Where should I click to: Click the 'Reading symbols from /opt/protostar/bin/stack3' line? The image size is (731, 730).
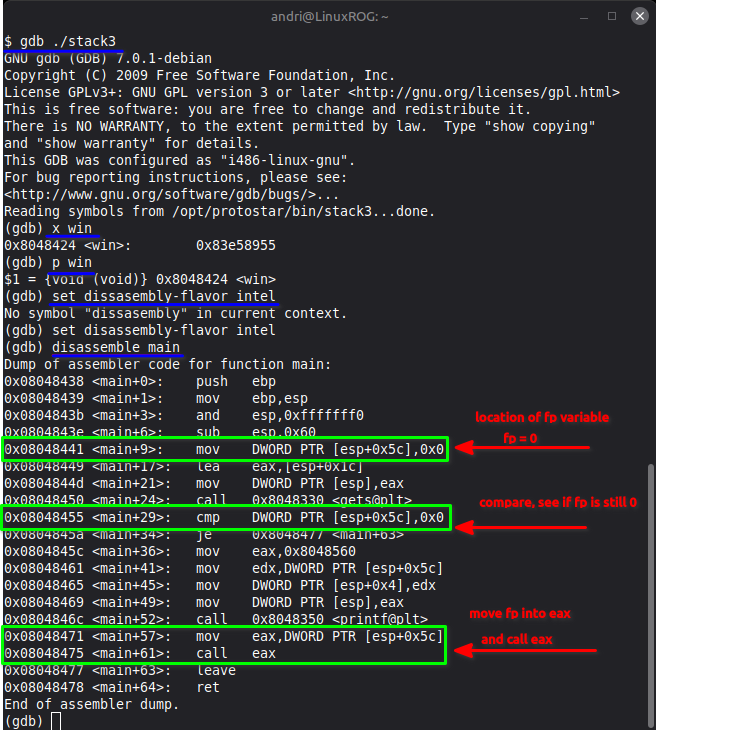(220, 212)
